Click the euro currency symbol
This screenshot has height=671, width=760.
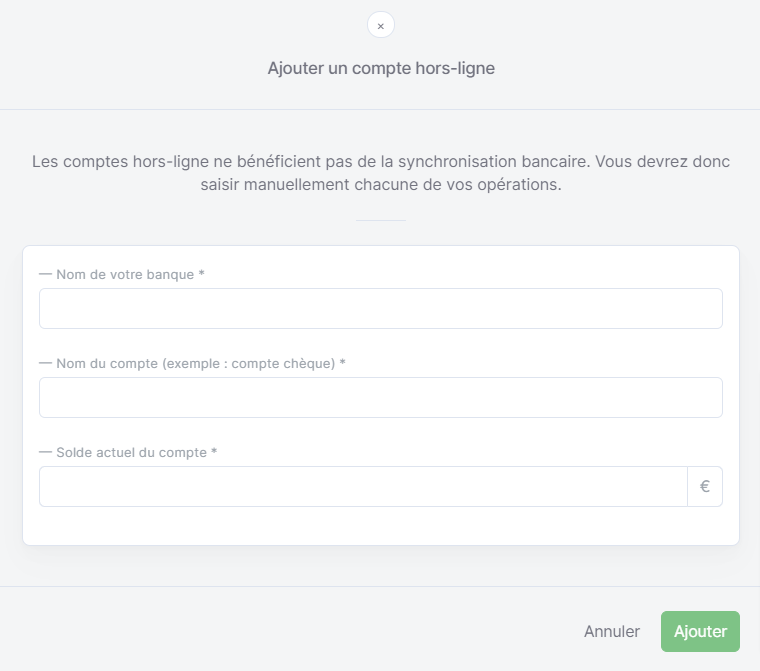(705, 486)
